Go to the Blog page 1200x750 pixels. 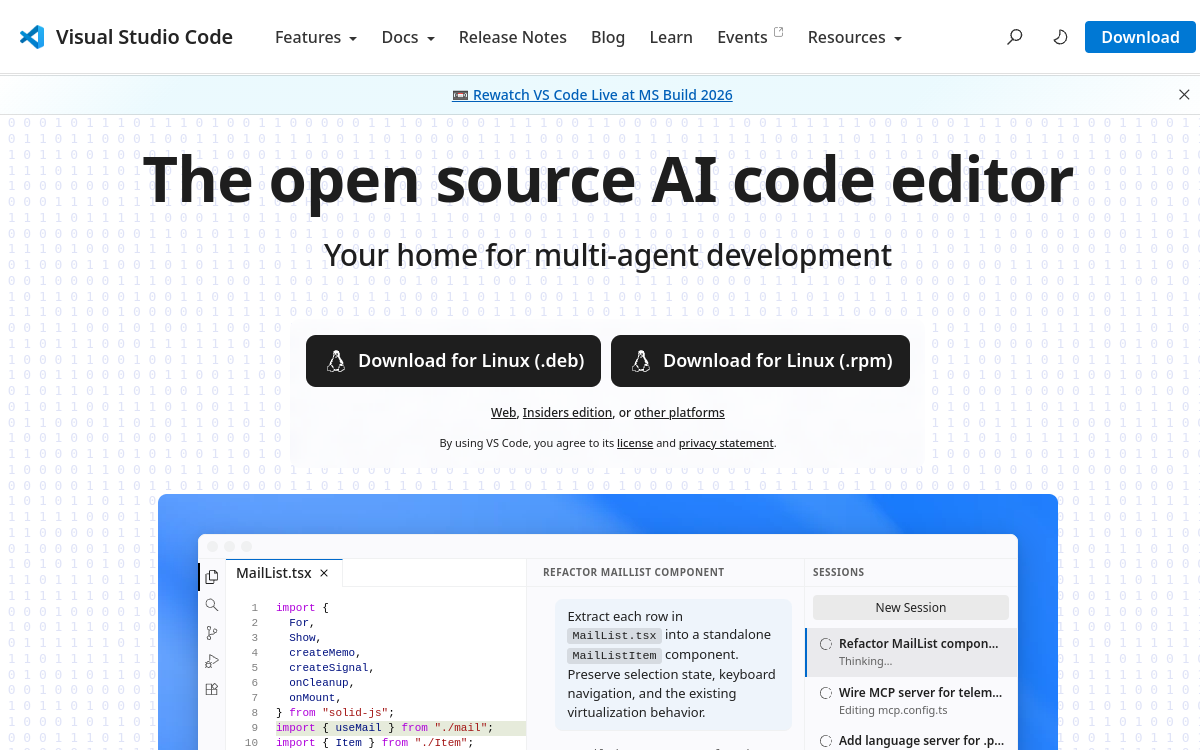coord(608,37)
